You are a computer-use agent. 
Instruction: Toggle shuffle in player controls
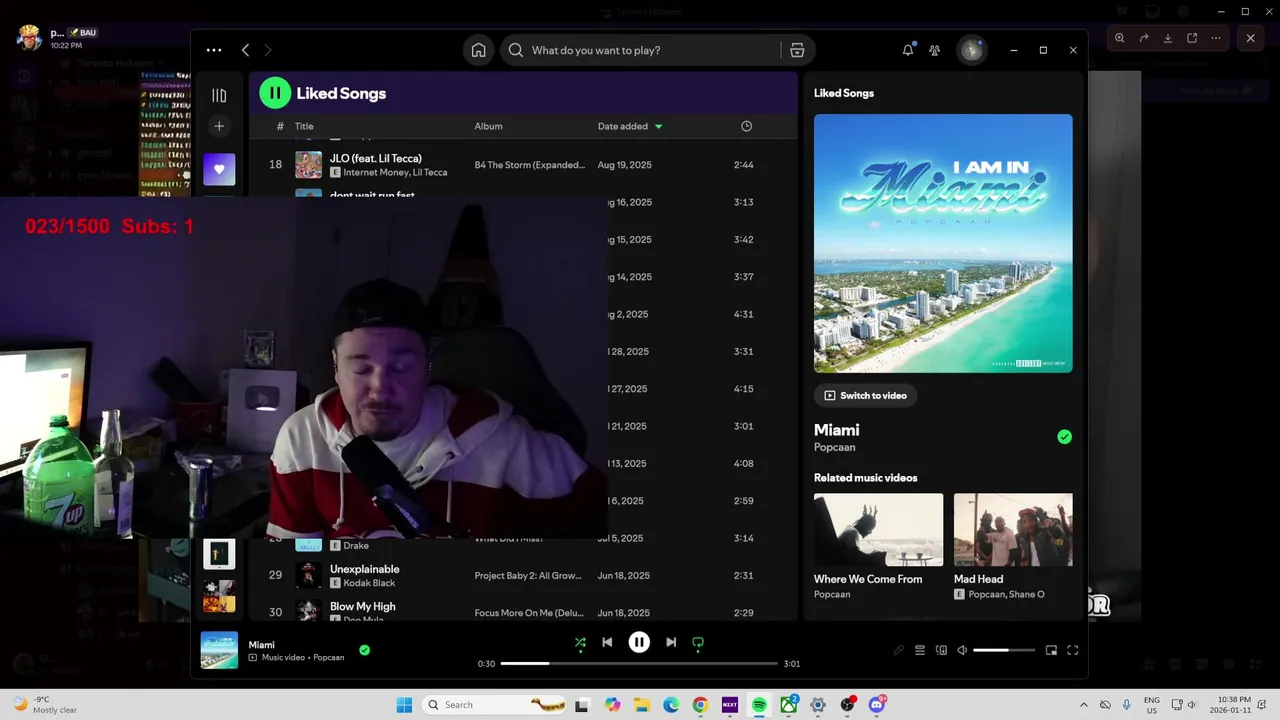580,643
